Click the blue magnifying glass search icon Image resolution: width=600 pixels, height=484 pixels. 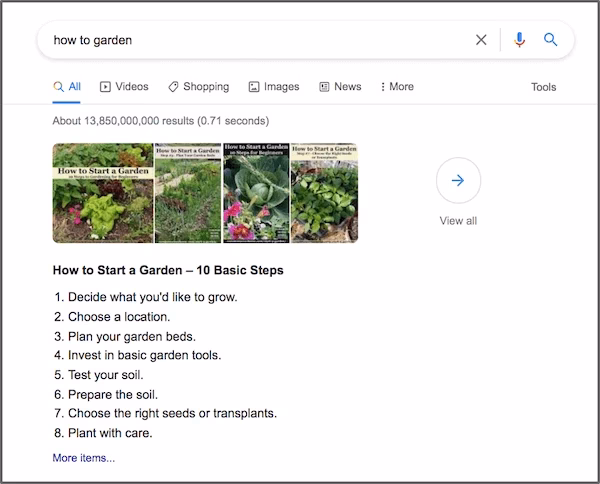[550, 40]
